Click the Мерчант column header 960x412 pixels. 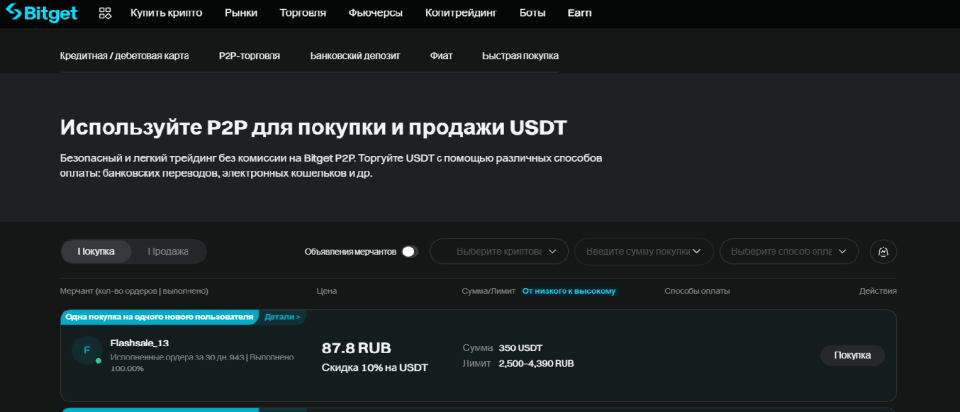click(x=134, y=291)
